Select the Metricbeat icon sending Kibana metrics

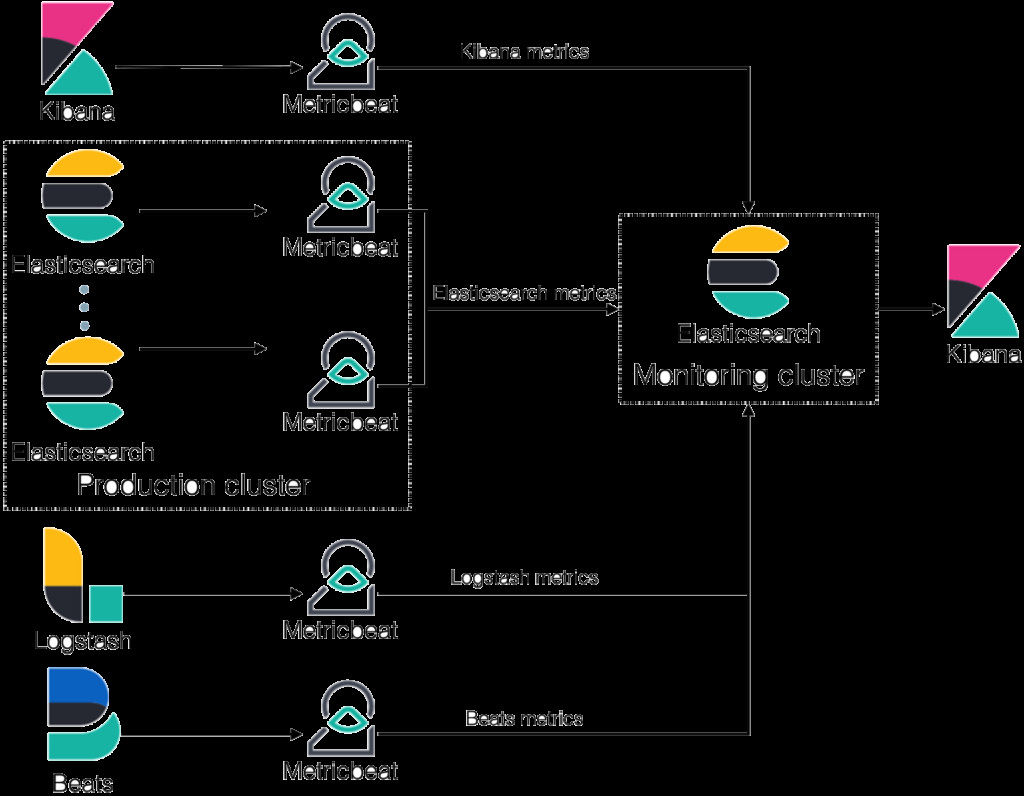[342, 52]
